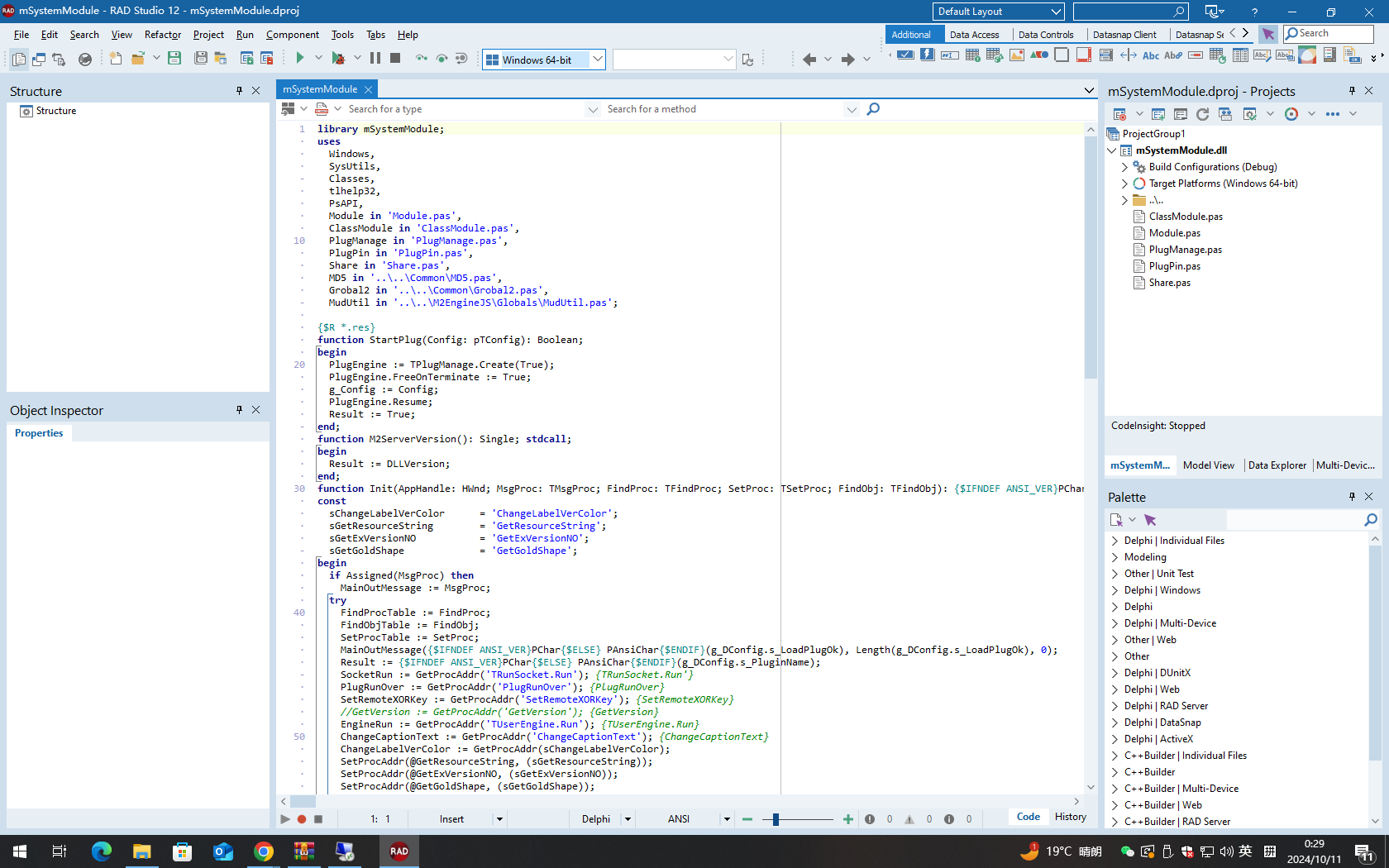Click the Pause toolbar button
This screenshot has width=1389, height=868.
pyautogui.click(x=375, y=58)
